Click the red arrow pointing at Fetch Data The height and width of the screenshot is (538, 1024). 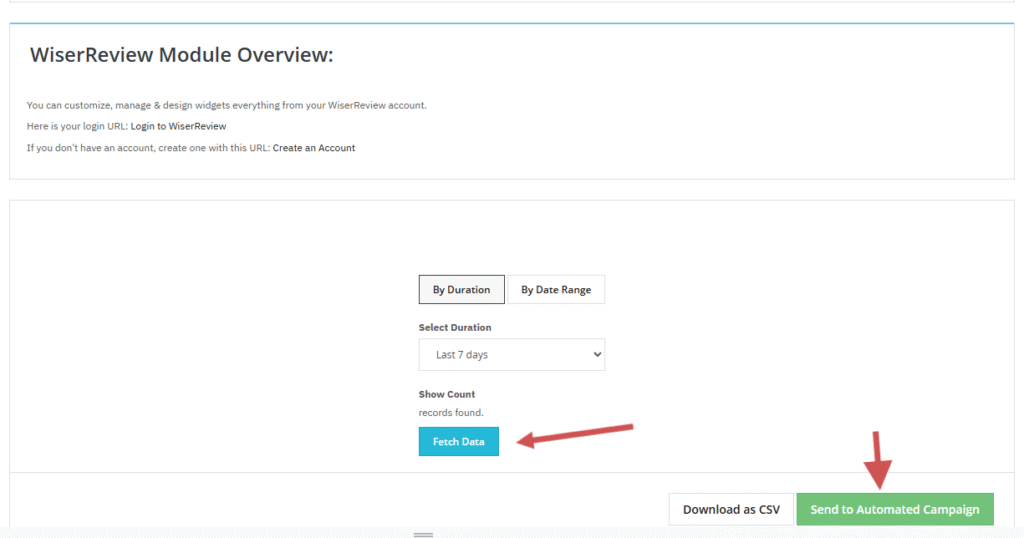pos(575,436)
